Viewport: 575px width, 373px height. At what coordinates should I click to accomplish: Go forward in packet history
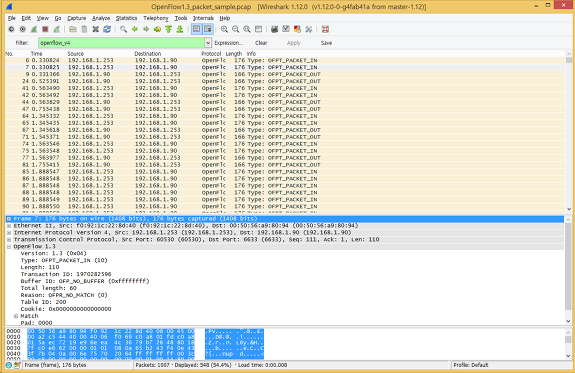point(146,29)
